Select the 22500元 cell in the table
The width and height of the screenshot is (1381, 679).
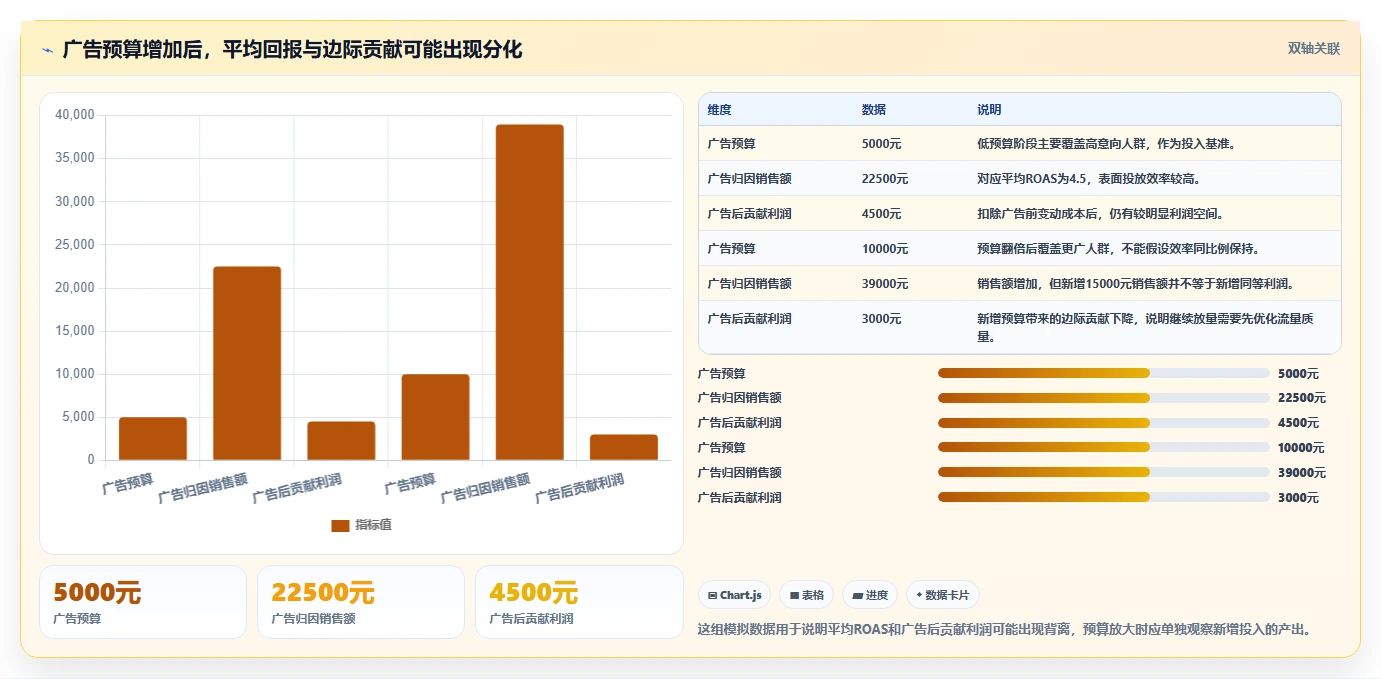tap(885, 179)
